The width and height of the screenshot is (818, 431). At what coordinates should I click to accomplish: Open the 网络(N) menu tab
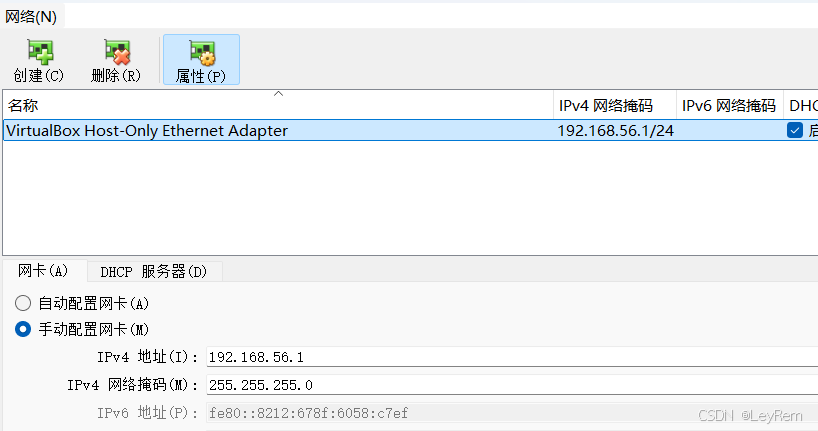pyautogui.click(x=31, y=17)
